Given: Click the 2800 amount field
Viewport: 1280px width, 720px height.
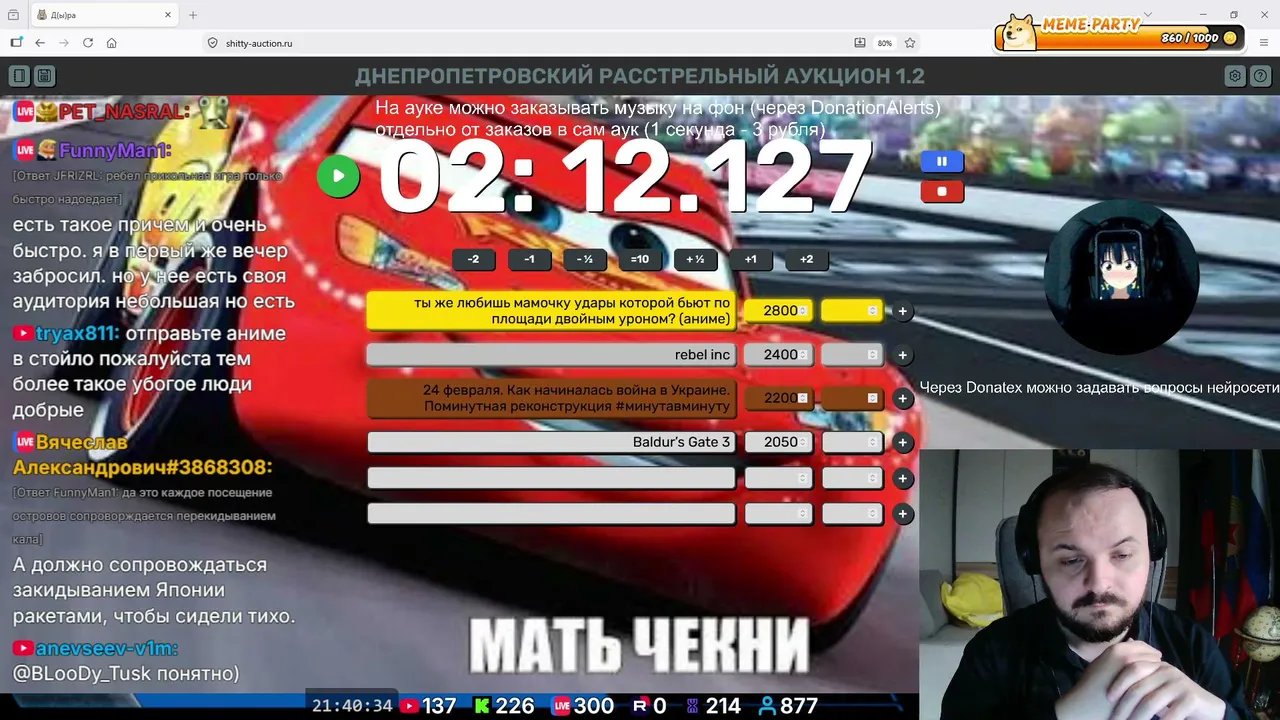Looking at the screenshot, I should click(778, 311).
